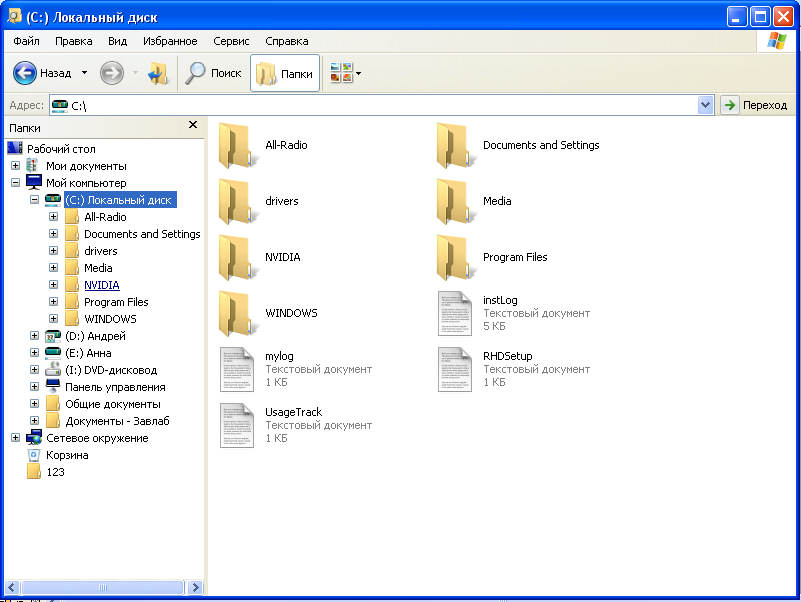801x602 pixels.
Task: Select Общие документы folder in tree
Action: click(113, 404)
